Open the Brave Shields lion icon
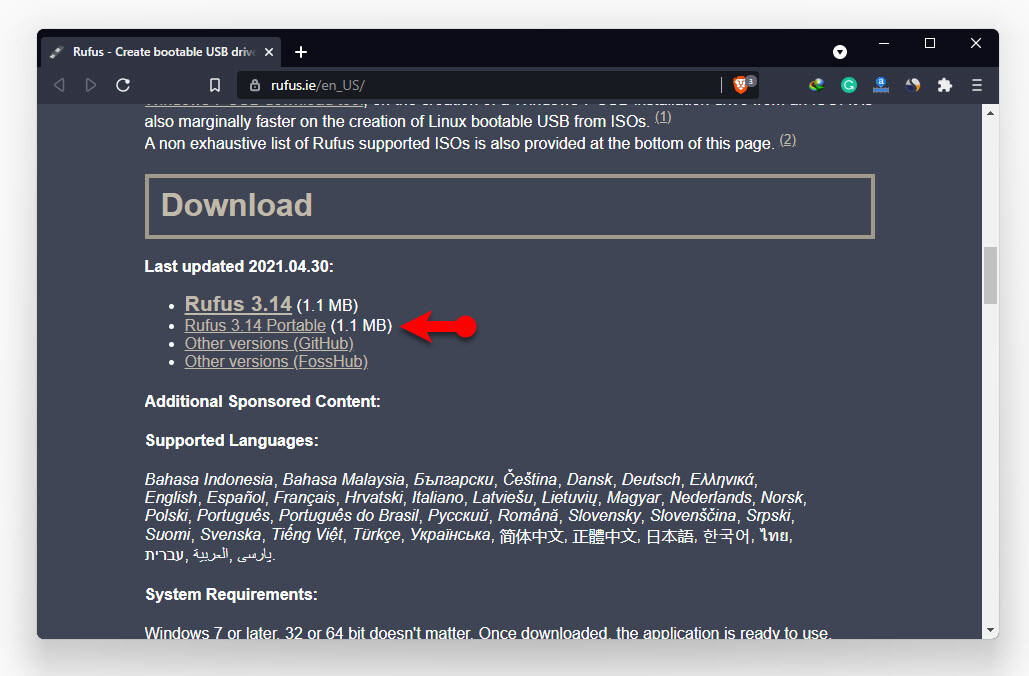This screenshot has height=676, width=1029. (740, 85)
